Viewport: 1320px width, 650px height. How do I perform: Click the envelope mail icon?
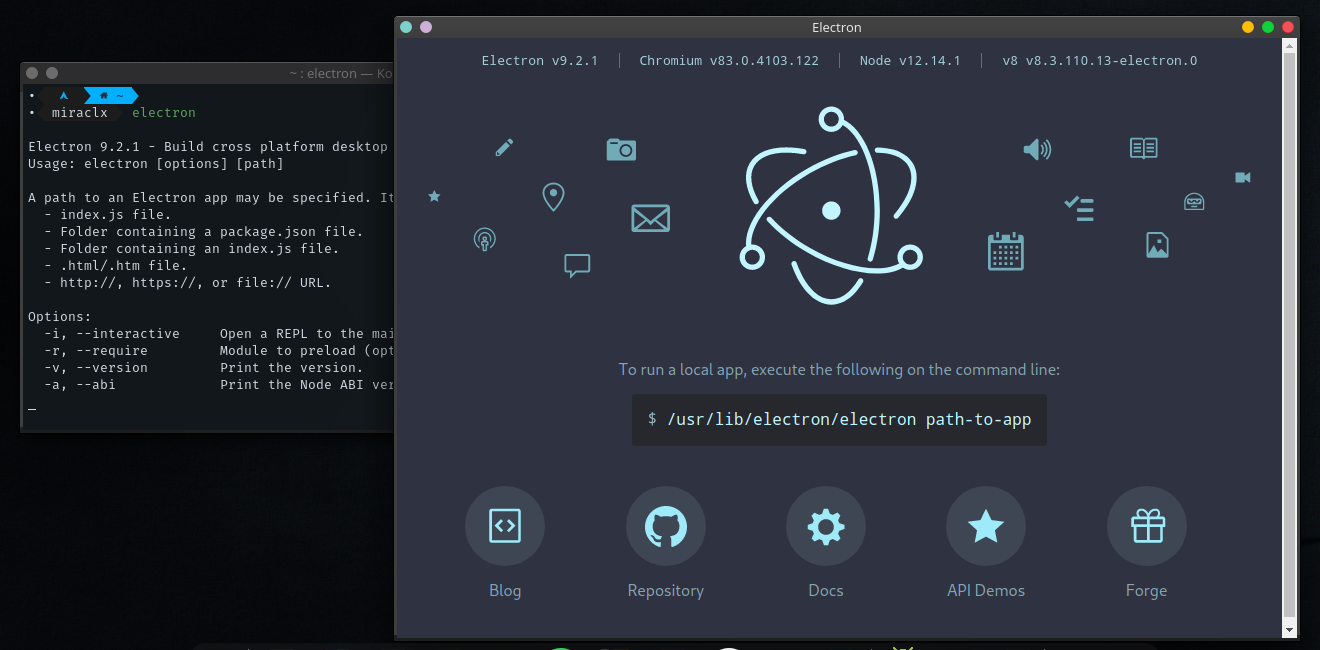(x=650, y=218)
